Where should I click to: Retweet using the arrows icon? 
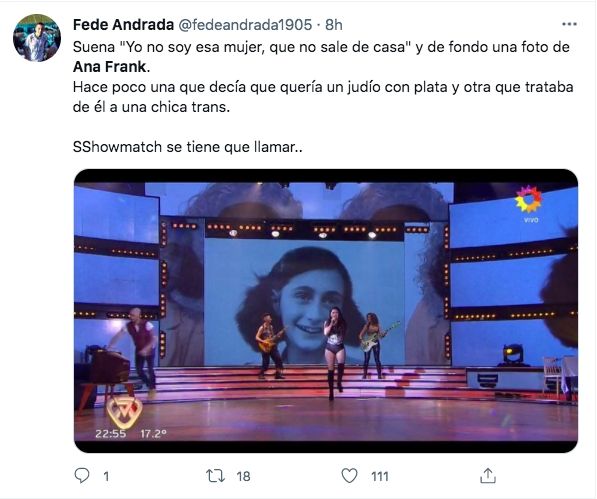tap(215, 476)
